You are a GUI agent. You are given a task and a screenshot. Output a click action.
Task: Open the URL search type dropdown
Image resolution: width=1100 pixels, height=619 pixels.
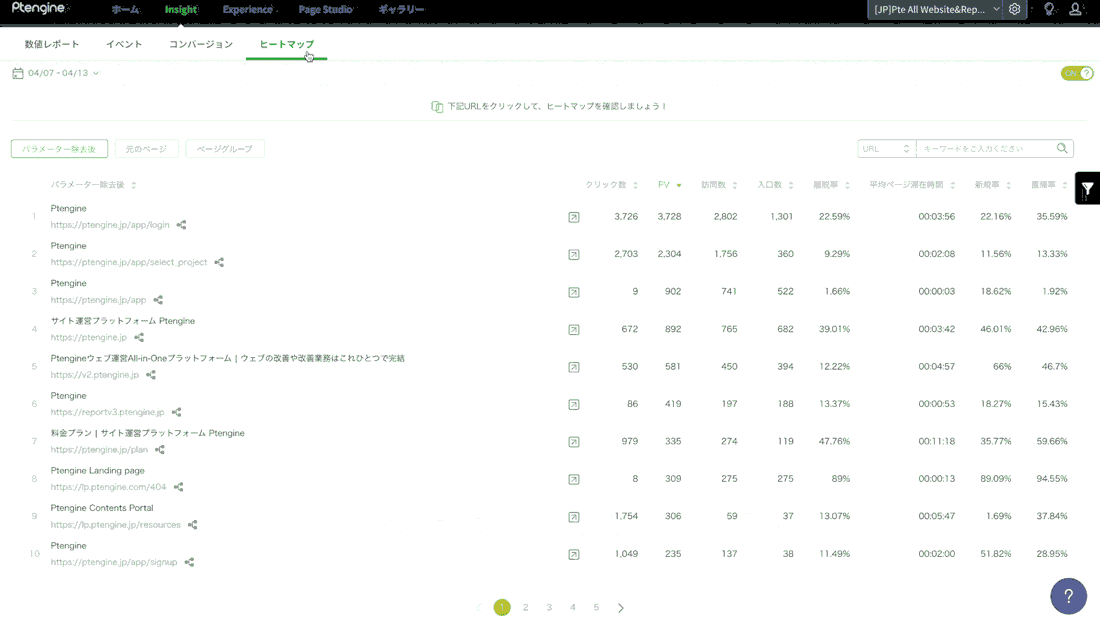pos(886,149)
